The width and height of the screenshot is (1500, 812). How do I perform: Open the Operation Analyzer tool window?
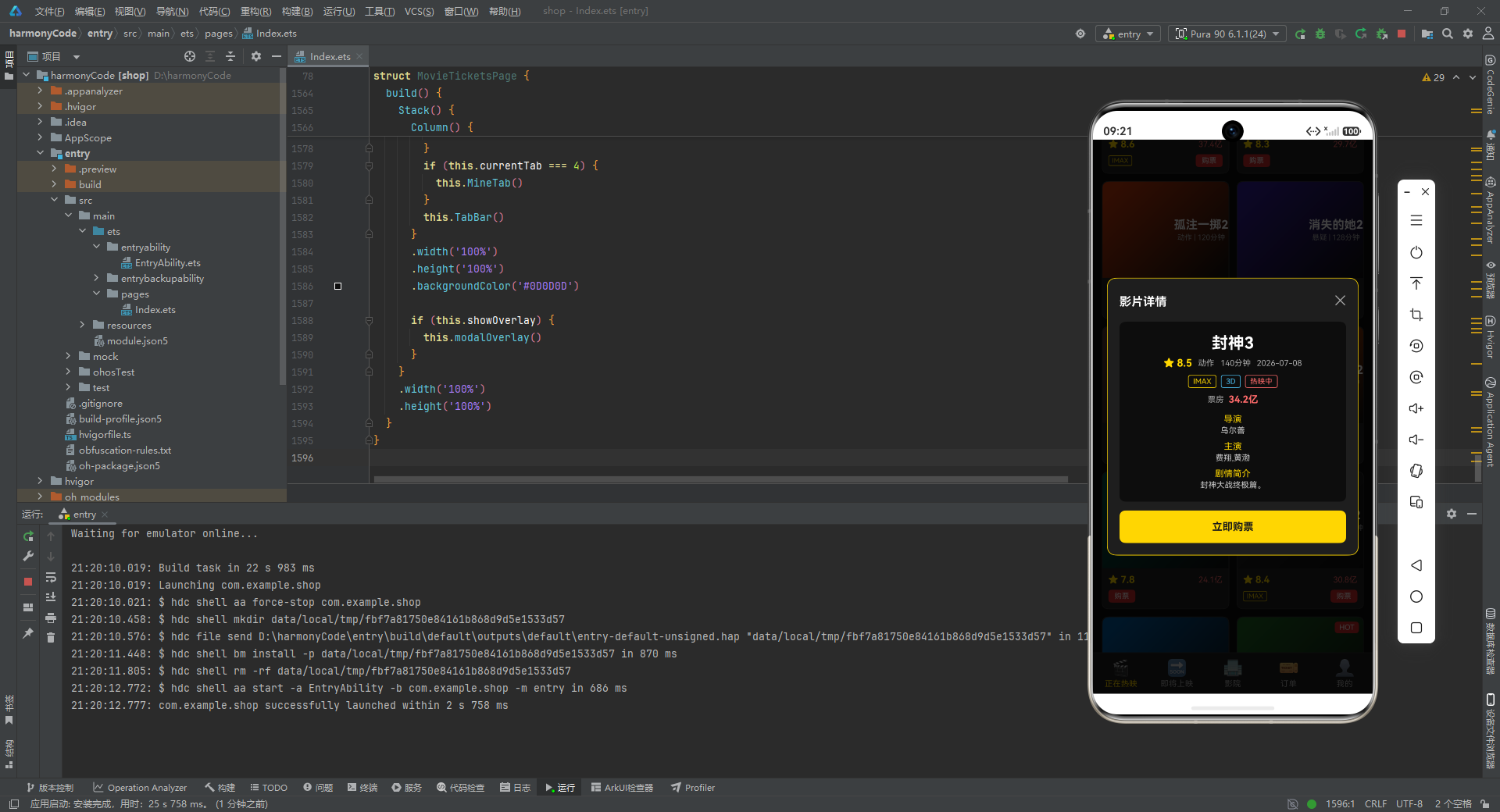click(140, 788)
